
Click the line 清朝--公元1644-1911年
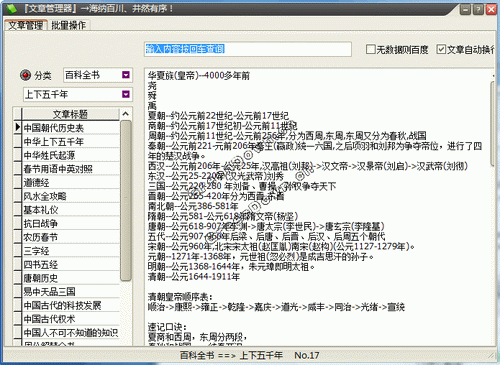(x=194, y=277)
